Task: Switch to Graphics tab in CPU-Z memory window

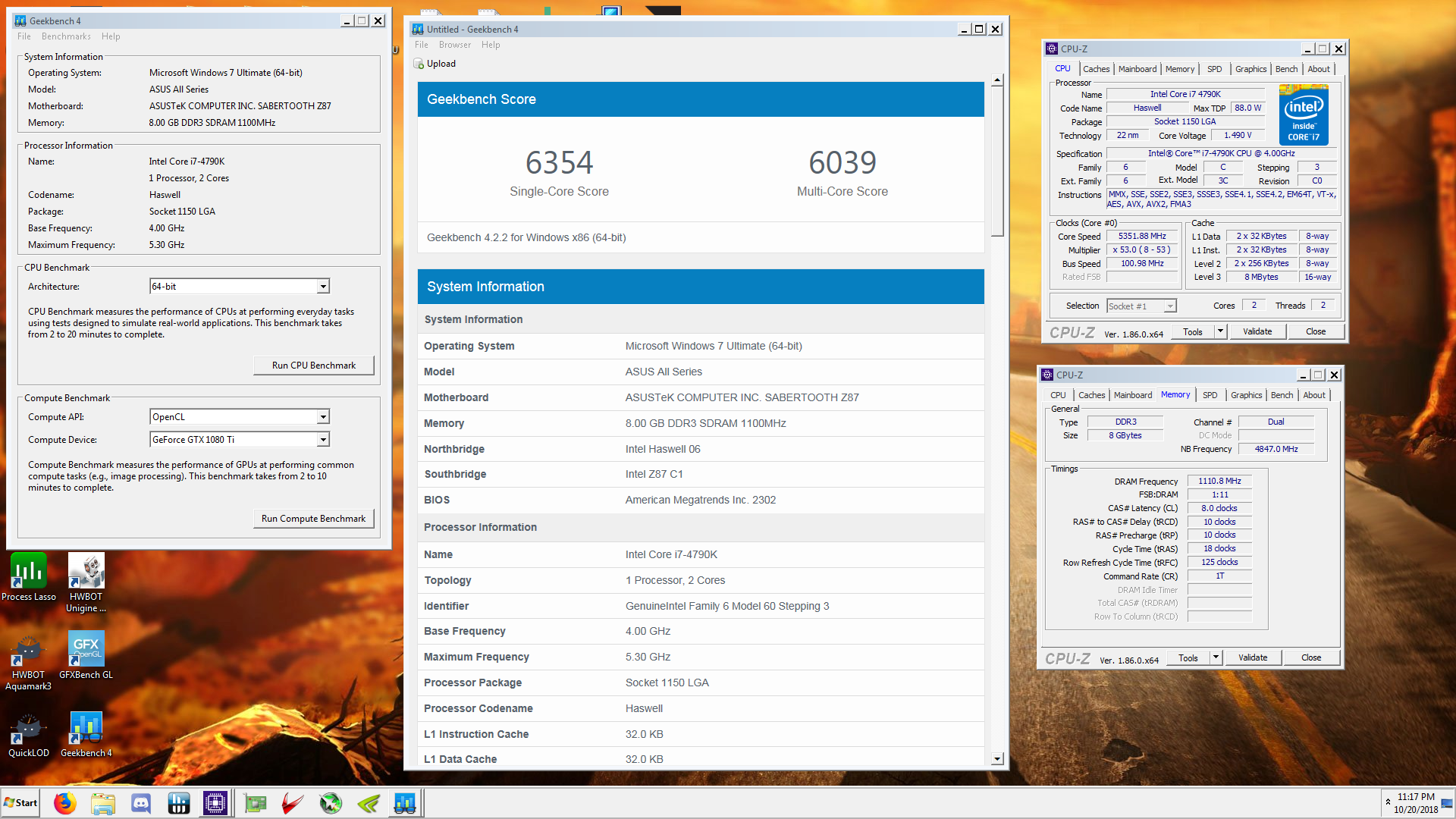Action: coord(1247,395)
